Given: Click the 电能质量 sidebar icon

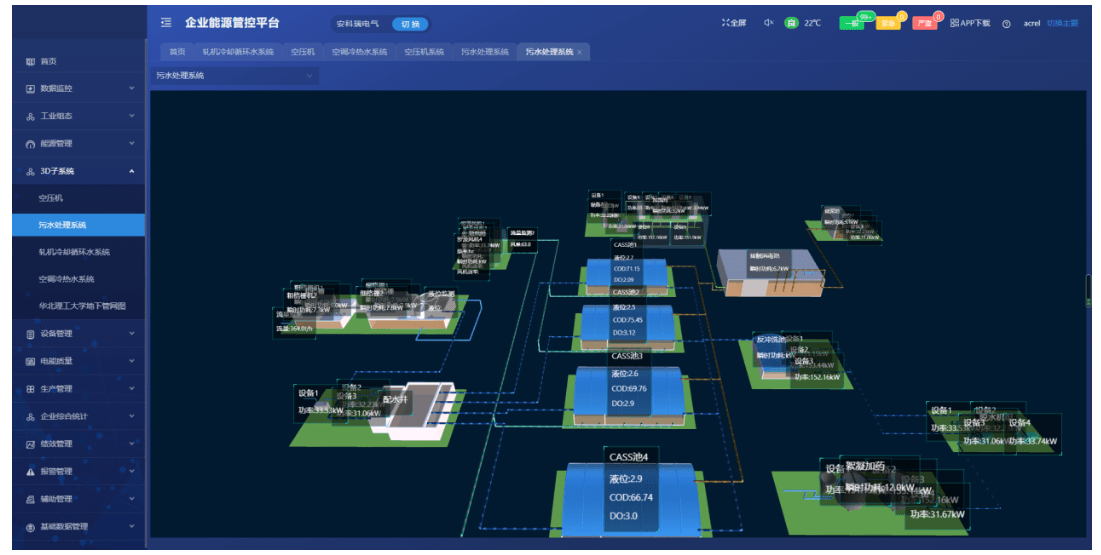Looking at the screenshot, I should (30, 361).
